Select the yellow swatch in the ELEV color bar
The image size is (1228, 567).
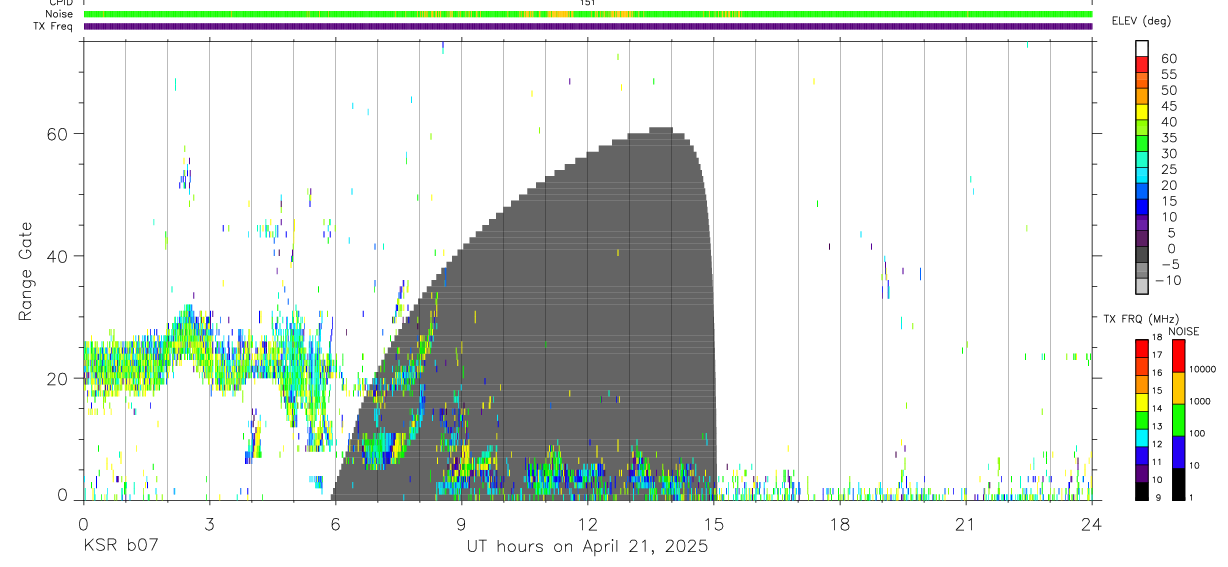pos(1142,112)
